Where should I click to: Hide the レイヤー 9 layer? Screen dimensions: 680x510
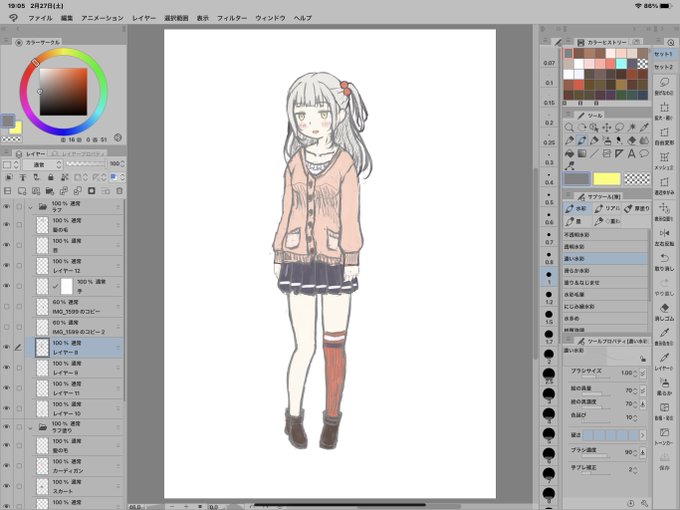click(6, 368)
